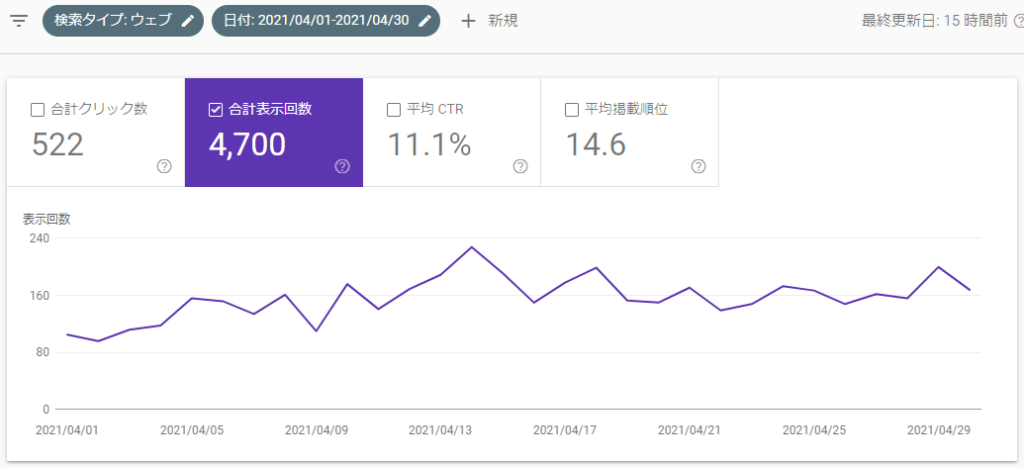
Task: Open the filter list icon
Action: [x=19, y=21]
